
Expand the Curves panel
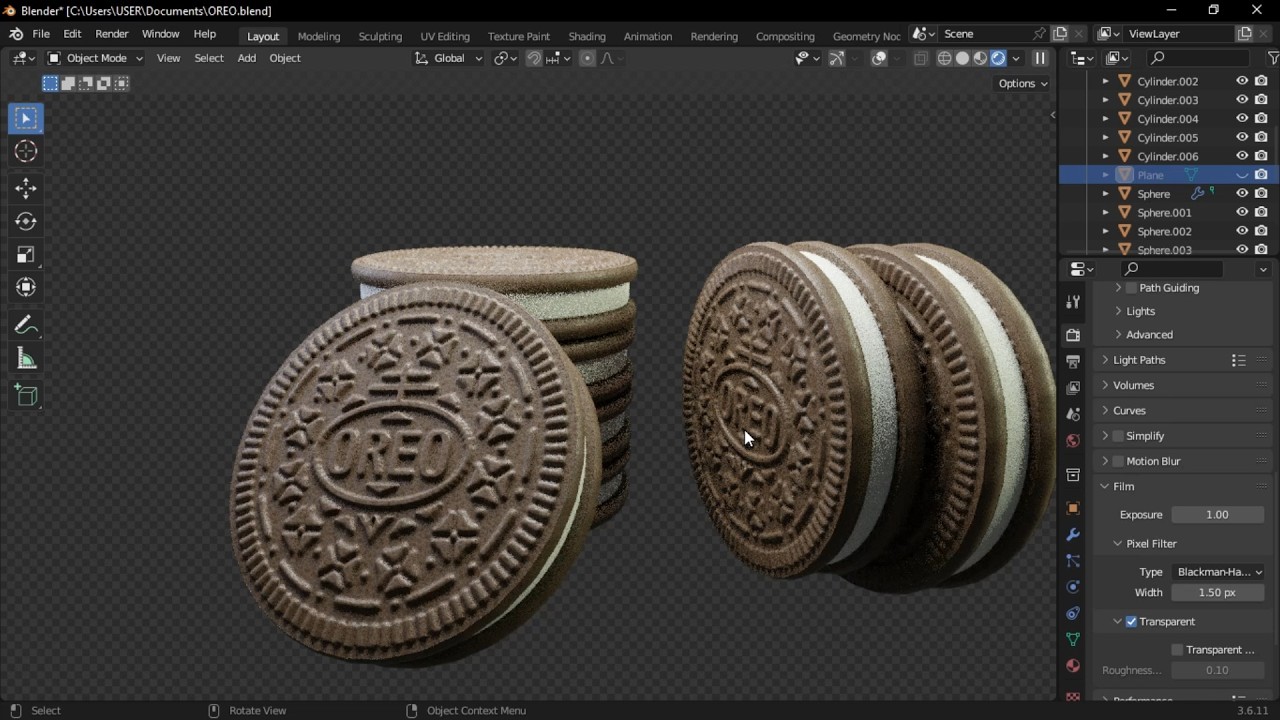tap(1129, 411)
